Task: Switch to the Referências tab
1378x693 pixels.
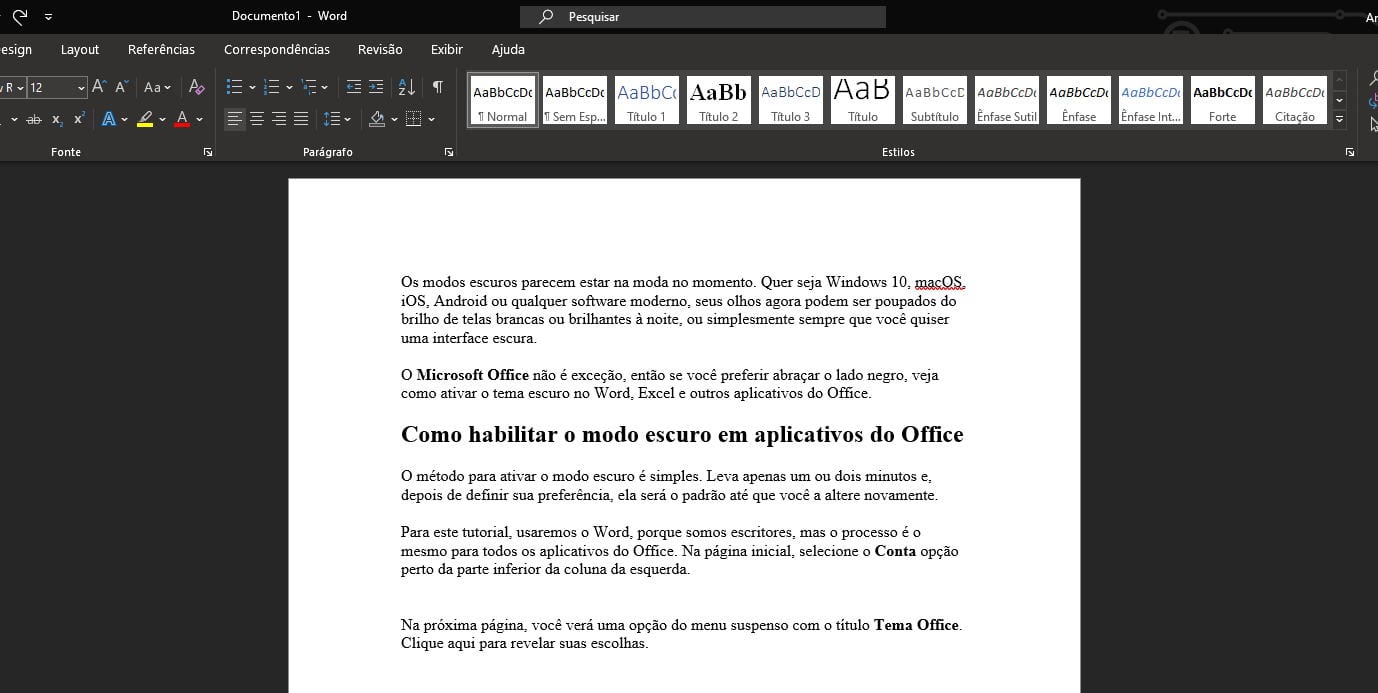Action: pyautogui.click(x=161, y=49)
